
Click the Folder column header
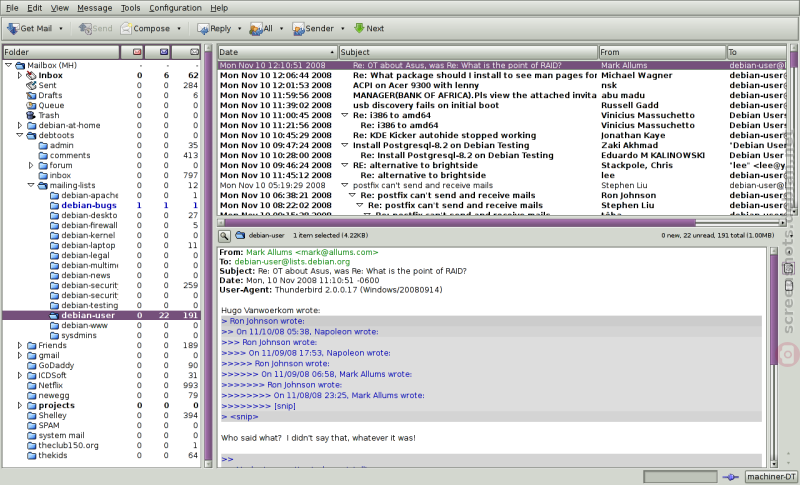(61, 52)
